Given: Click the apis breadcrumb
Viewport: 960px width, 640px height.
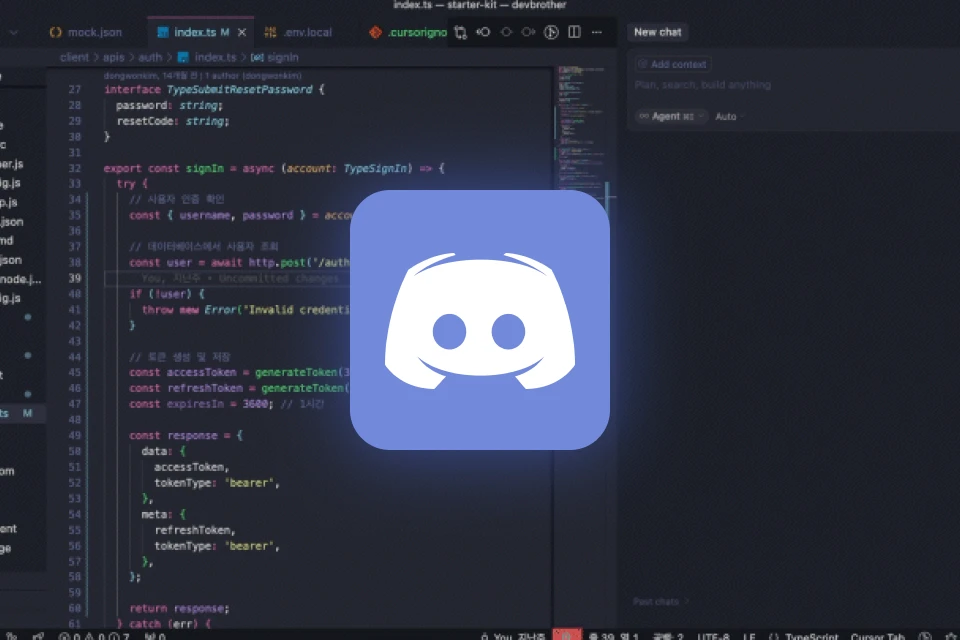Looking at the screenshot, I should coord(113,57).
